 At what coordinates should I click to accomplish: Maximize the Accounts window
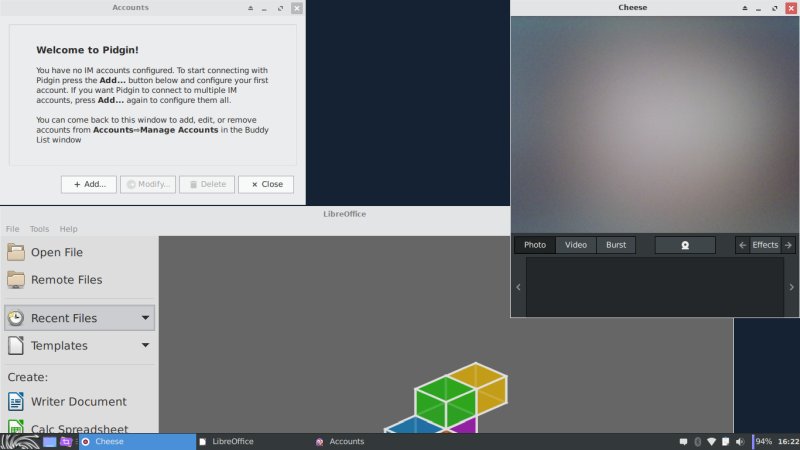coord(280,8)
